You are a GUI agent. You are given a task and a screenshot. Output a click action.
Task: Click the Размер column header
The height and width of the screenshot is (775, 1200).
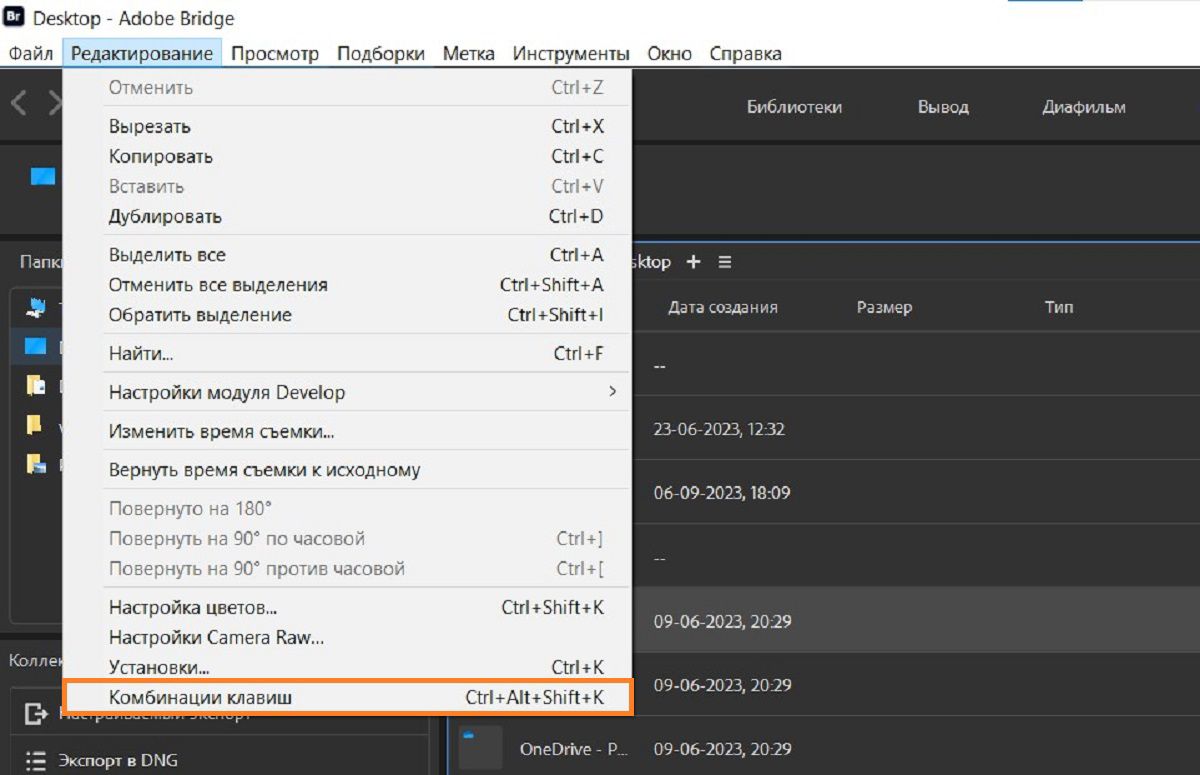pos(884,307)
